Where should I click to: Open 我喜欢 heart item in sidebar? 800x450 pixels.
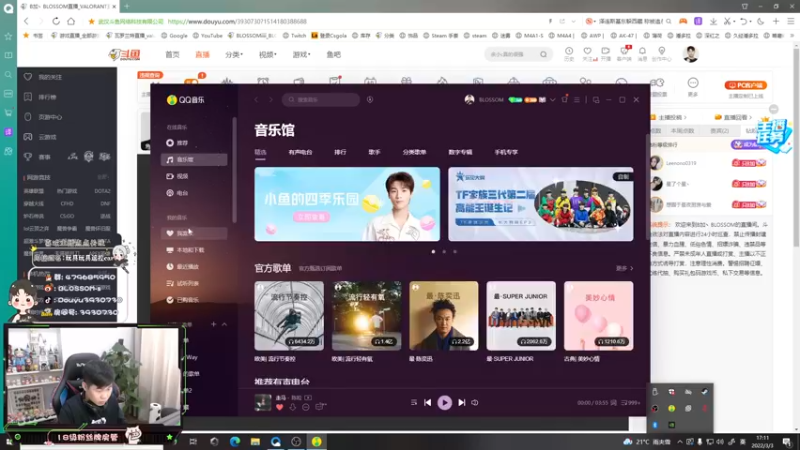tap(194, 233)
